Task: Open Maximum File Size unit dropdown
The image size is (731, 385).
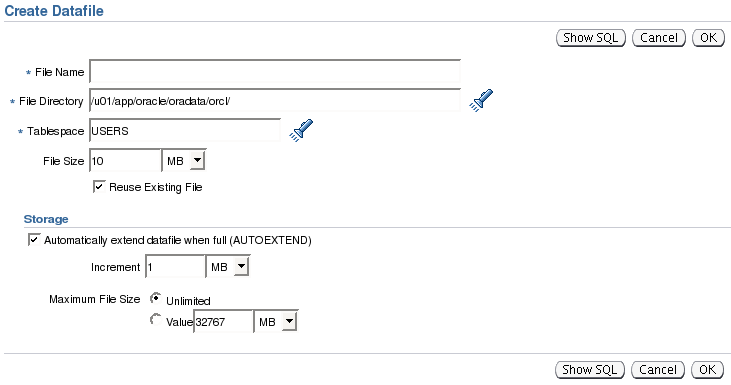Action: 276,322
